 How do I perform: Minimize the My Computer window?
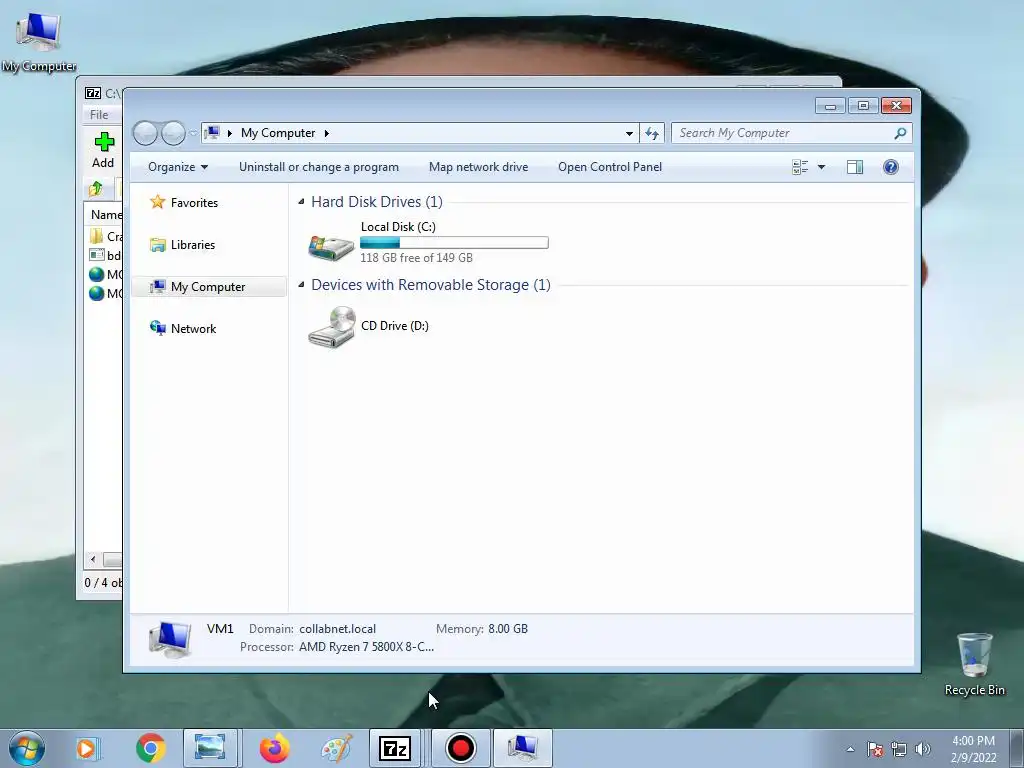830,106
